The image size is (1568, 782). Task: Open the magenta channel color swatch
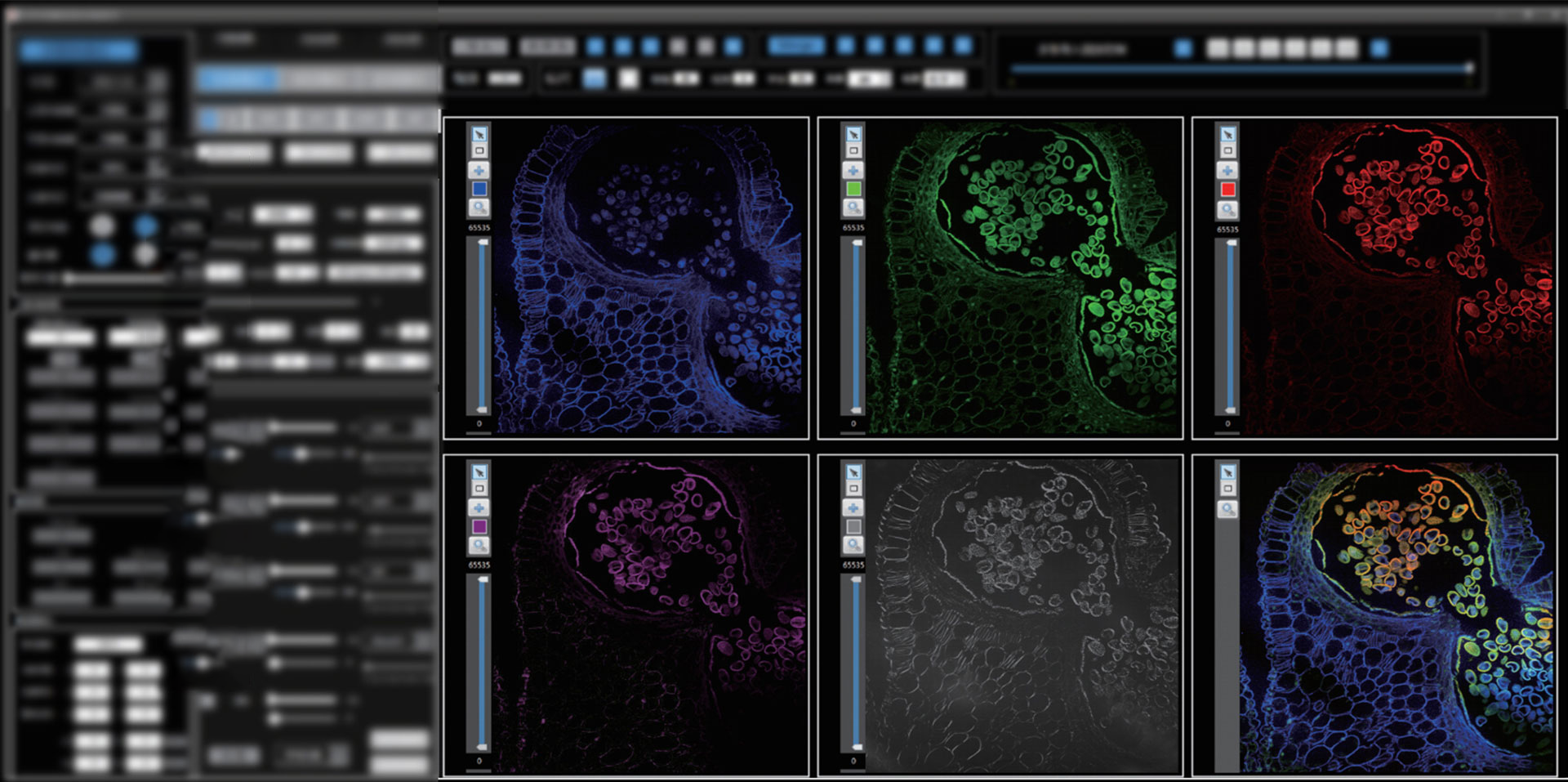pos(479,526)
